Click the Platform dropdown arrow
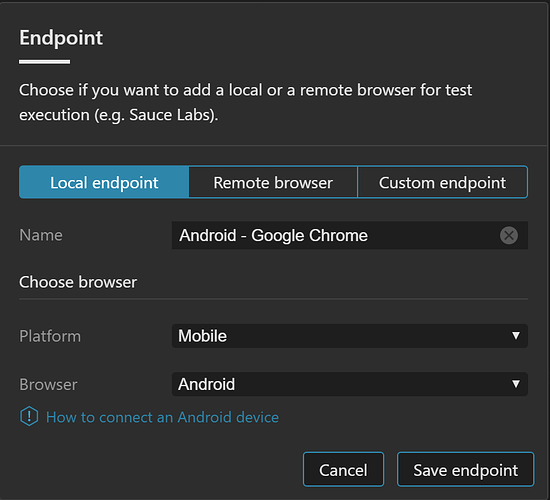Viewport: 550px width, 500px height. point(516,336)
